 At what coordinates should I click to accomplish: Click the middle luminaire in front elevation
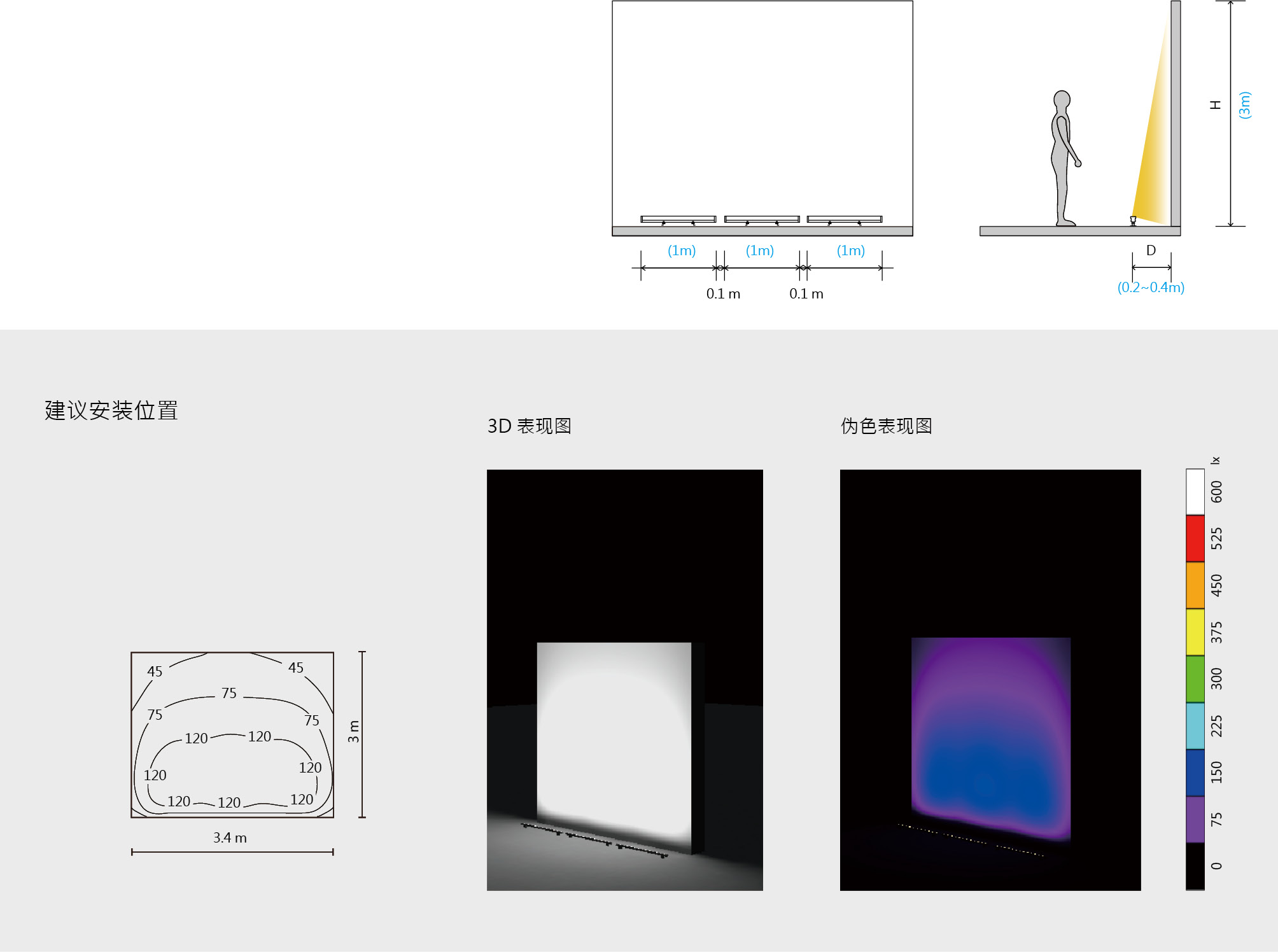coord(762,220)
